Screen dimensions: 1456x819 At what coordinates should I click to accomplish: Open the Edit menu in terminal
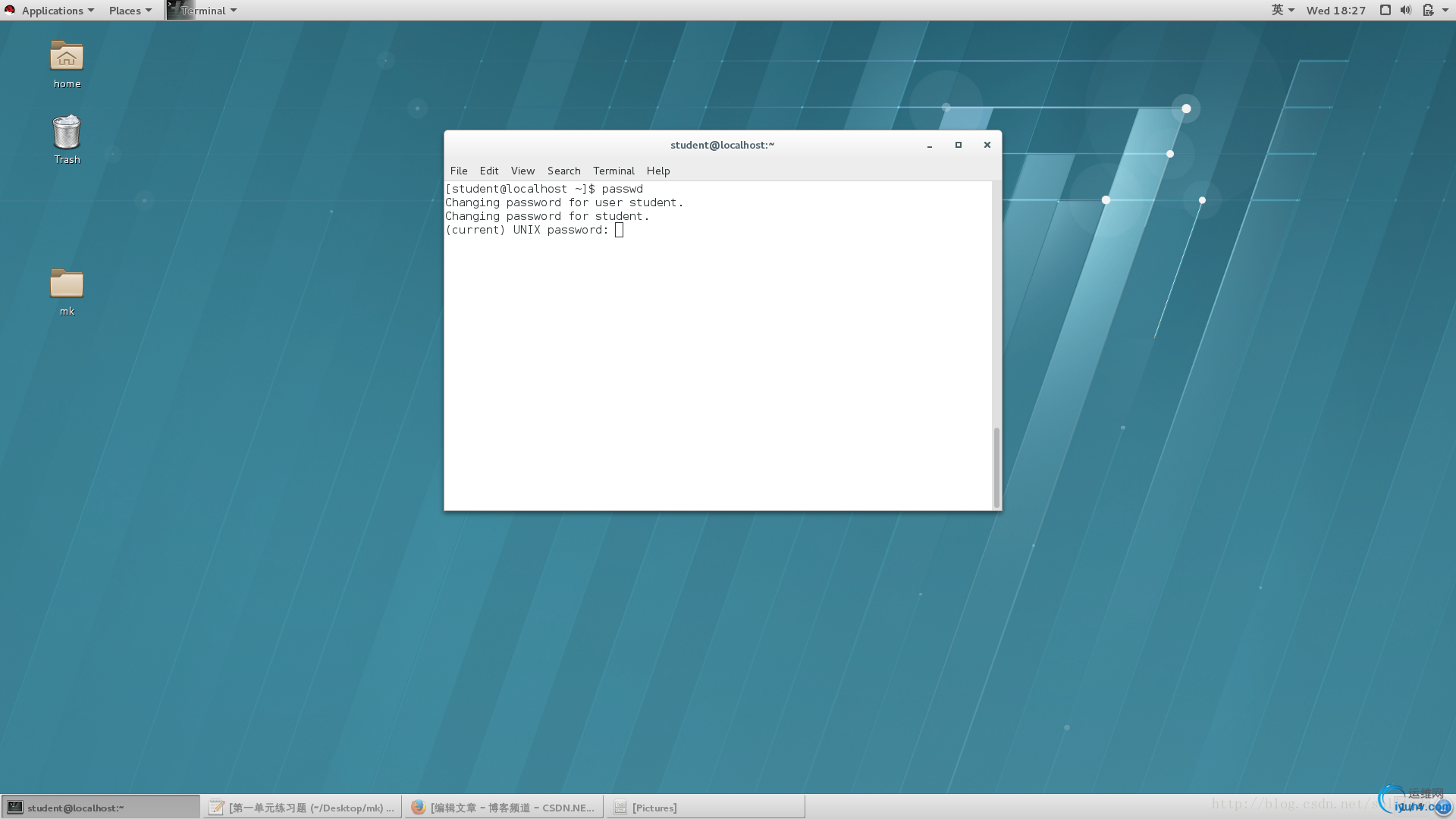489,171
